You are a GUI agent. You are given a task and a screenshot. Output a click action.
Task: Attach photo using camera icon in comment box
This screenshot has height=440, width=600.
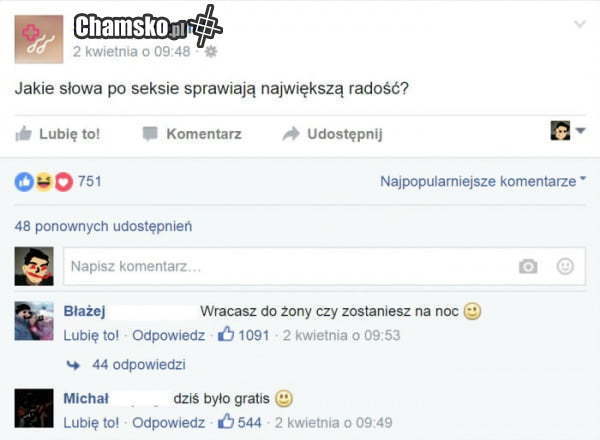528,266
